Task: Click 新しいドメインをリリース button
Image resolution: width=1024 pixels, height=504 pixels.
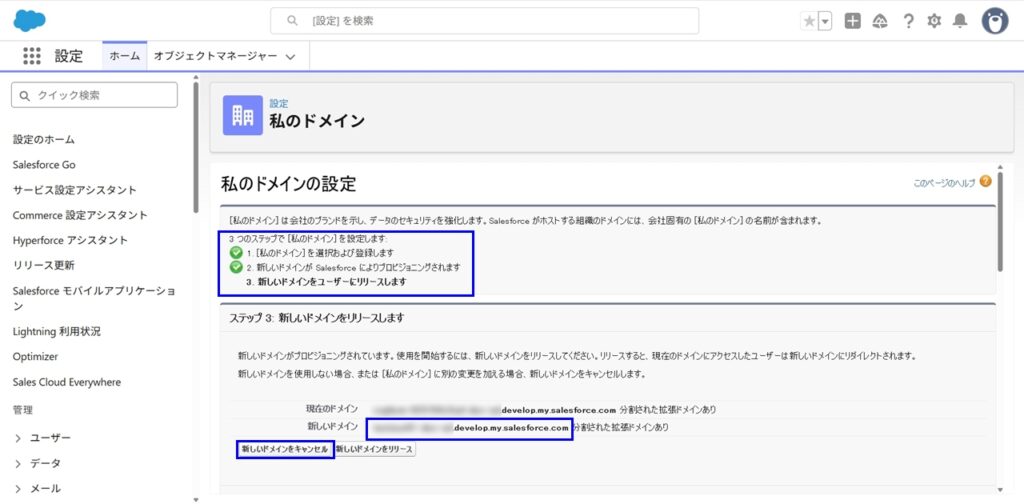Action: pyautogui.click(x=374, y=450)
